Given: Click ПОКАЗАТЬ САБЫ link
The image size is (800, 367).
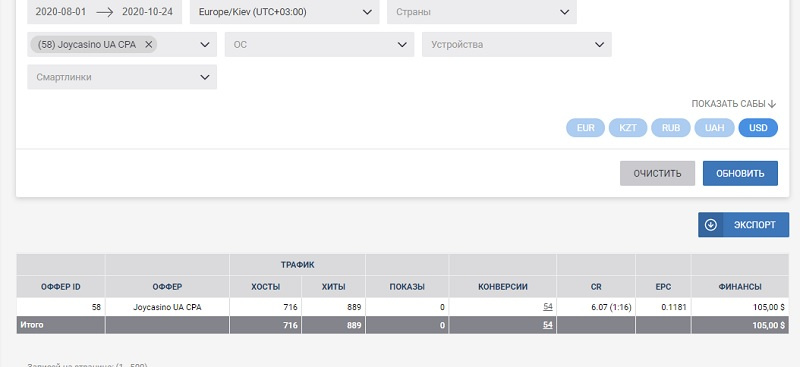Looking at the screenshot, I should click(x=734, y=104).
